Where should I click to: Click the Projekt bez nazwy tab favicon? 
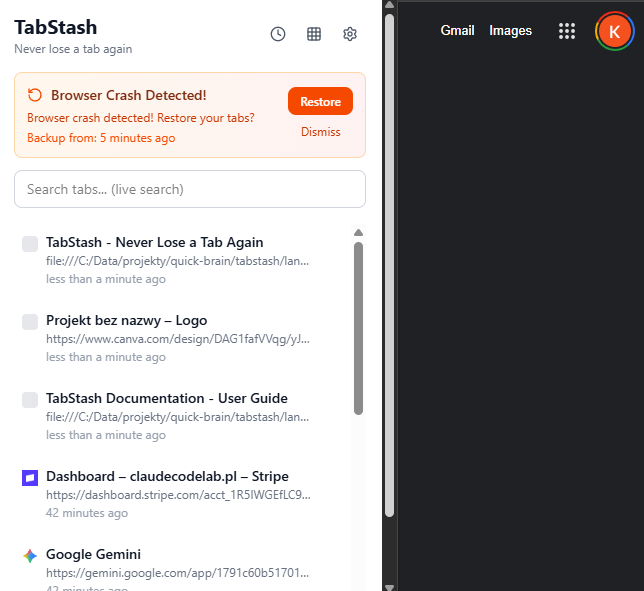(30, 322)
